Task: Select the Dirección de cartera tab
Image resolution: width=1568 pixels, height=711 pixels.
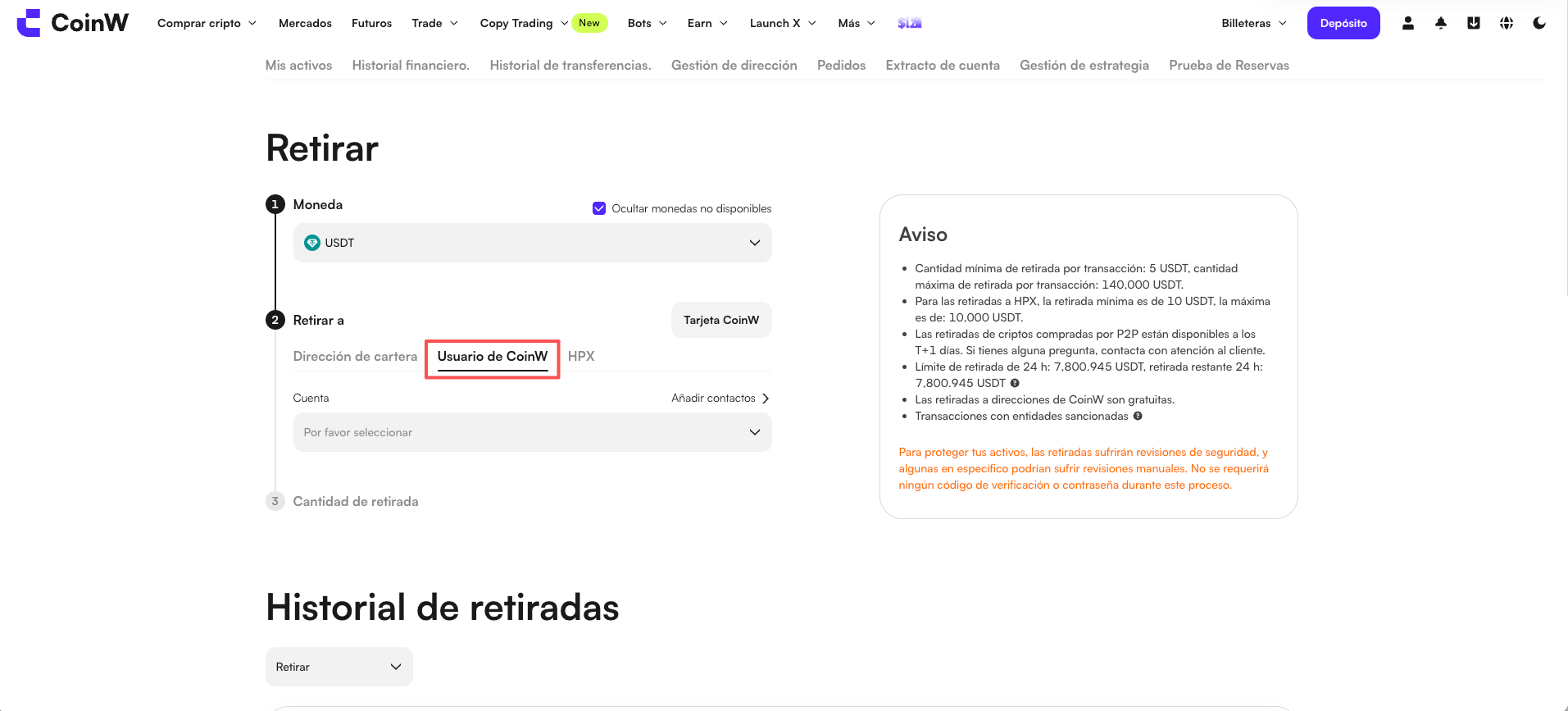Action: (x=356, y=357)
